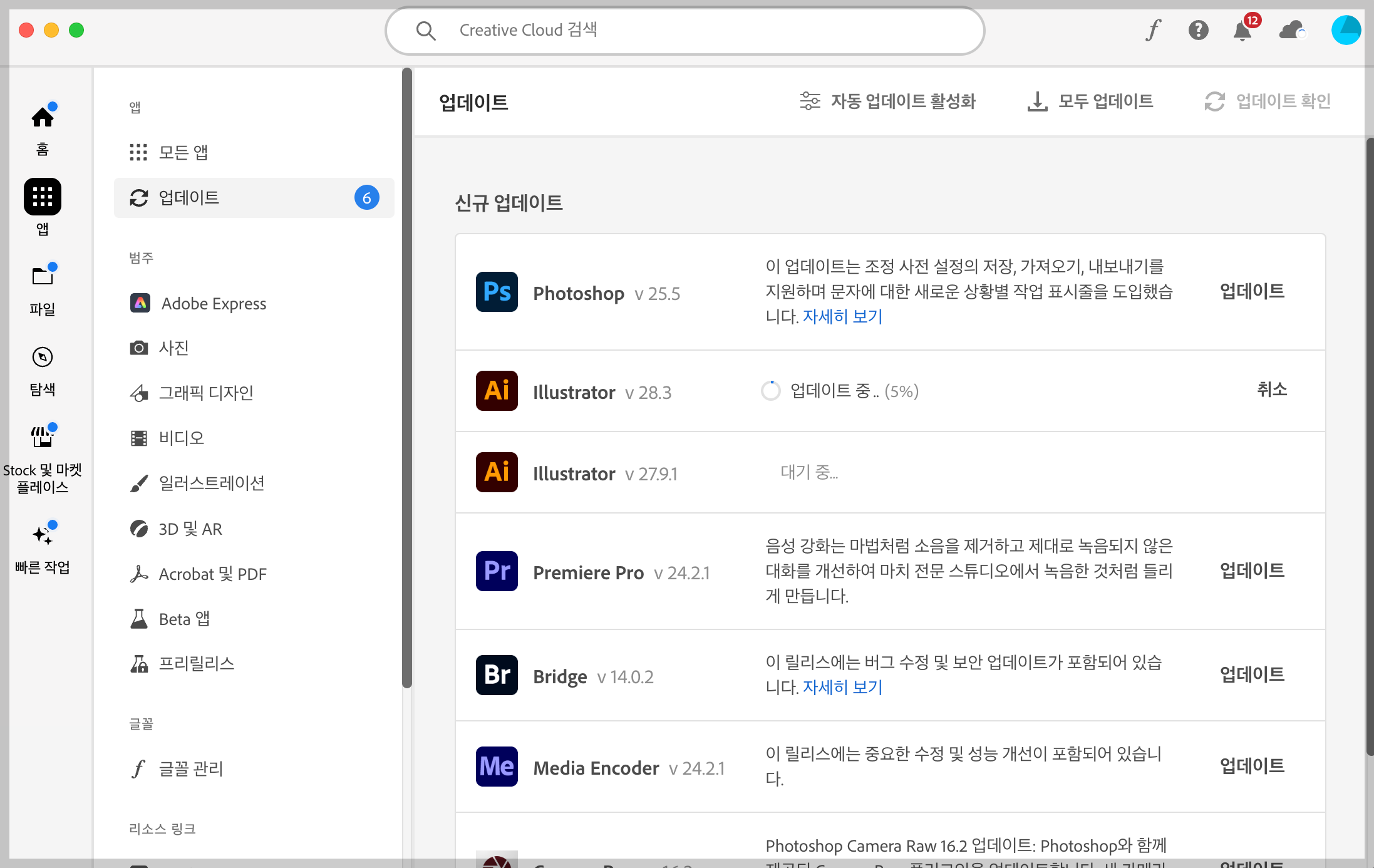Open 글꼴 관리 font management
This screenshot has height=868, width=1374.
(x=254, y=768)
